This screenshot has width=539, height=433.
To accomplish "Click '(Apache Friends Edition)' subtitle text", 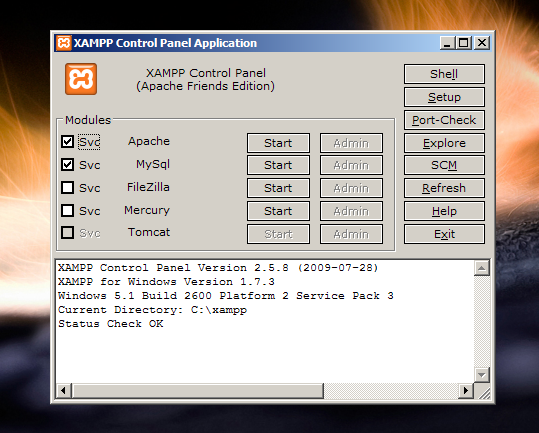I will click(206, 86).
